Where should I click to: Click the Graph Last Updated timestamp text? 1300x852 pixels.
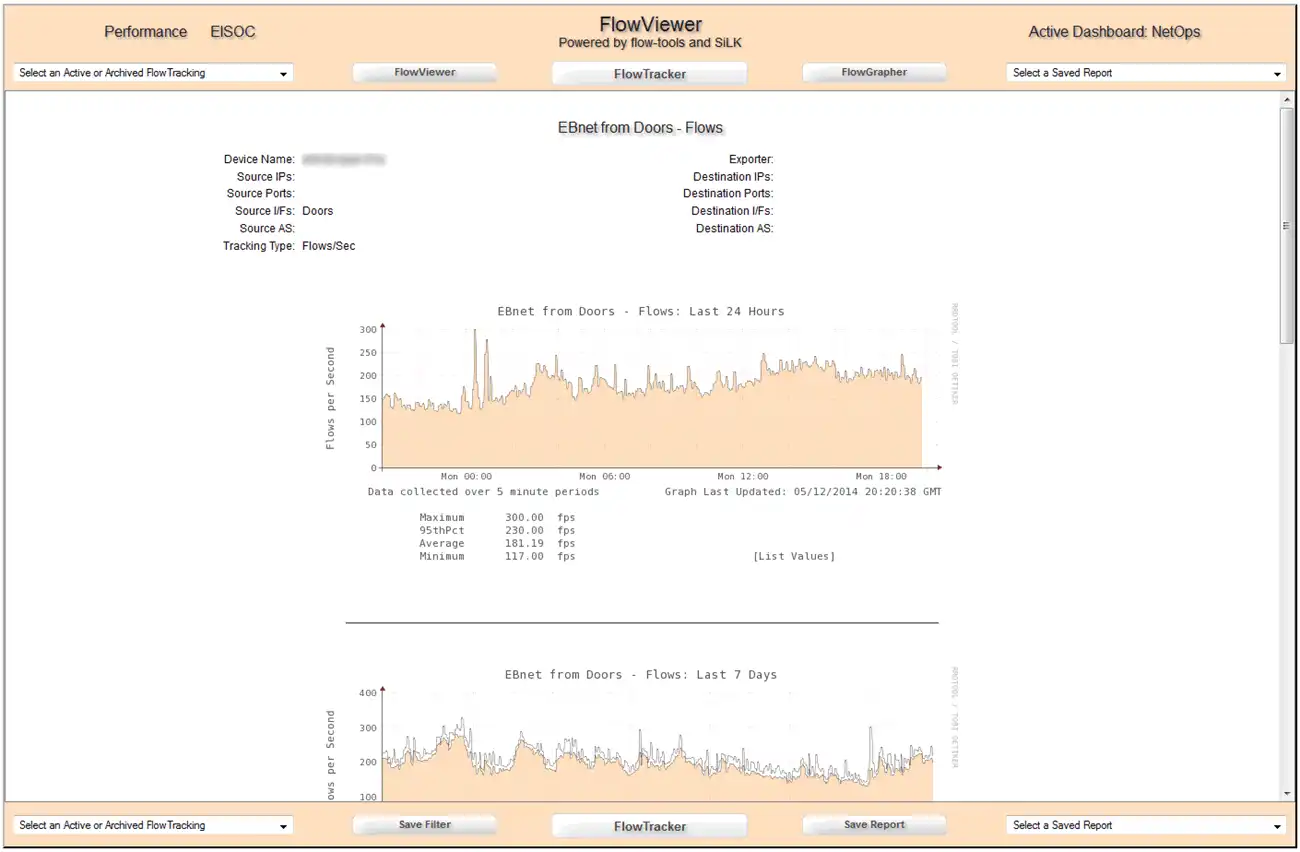803,492
